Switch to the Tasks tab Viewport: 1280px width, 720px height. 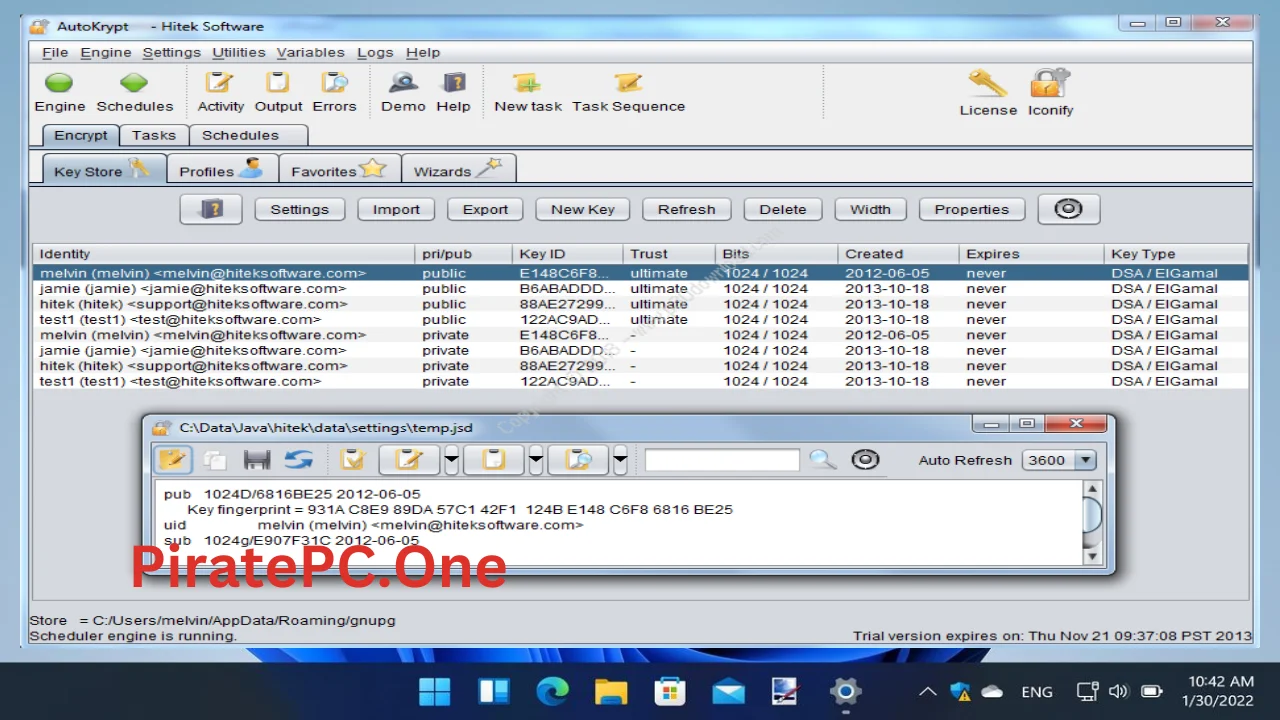click(x=154, y=135)
